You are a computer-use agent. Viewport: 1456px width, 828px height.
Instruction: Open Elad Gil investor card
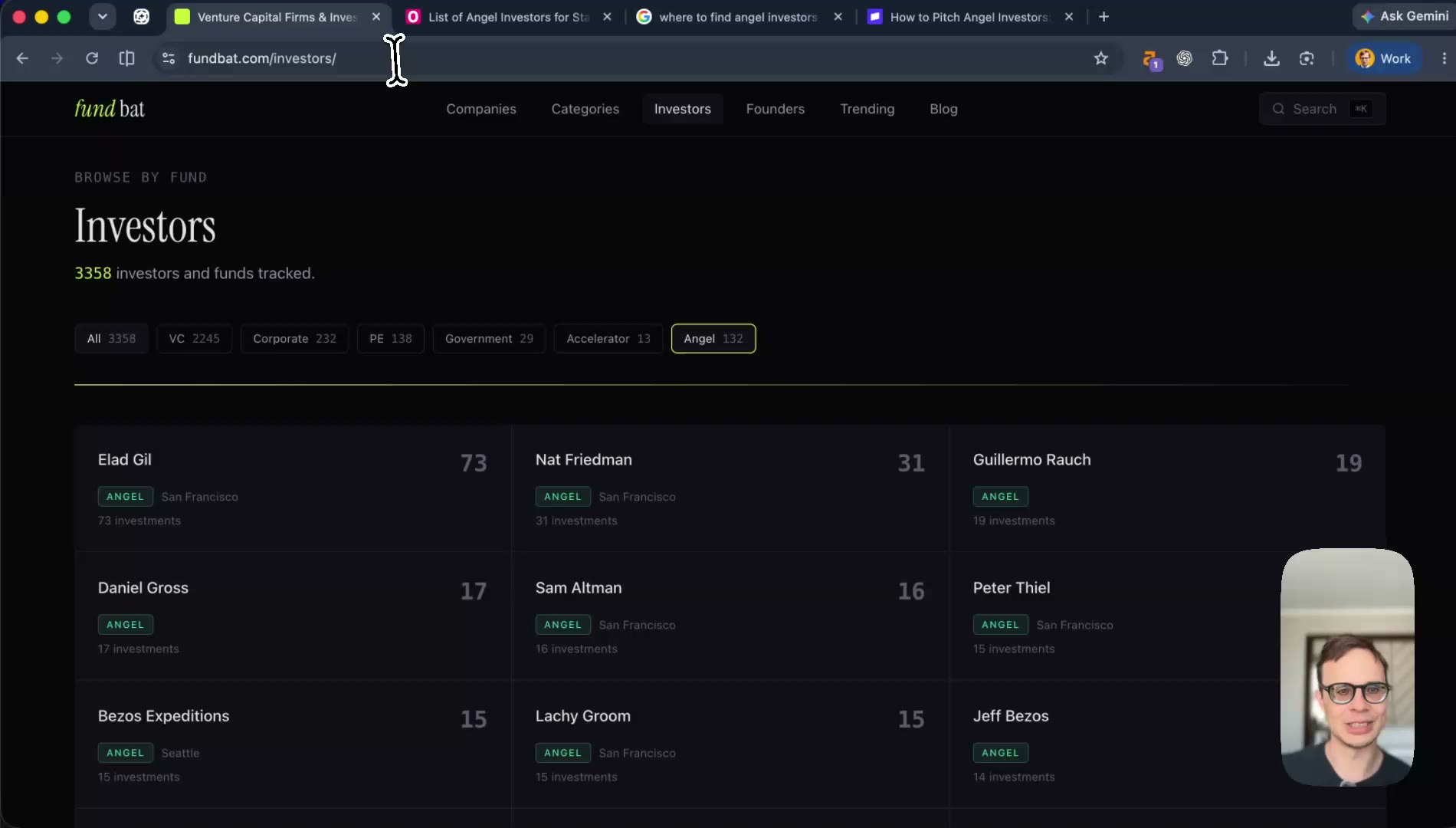point(293,488)
